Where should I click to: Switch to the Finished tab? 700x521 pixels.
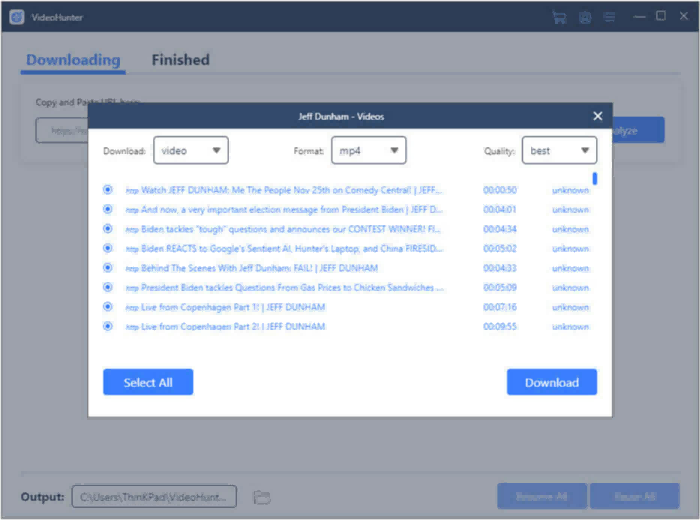click(180, 60)
